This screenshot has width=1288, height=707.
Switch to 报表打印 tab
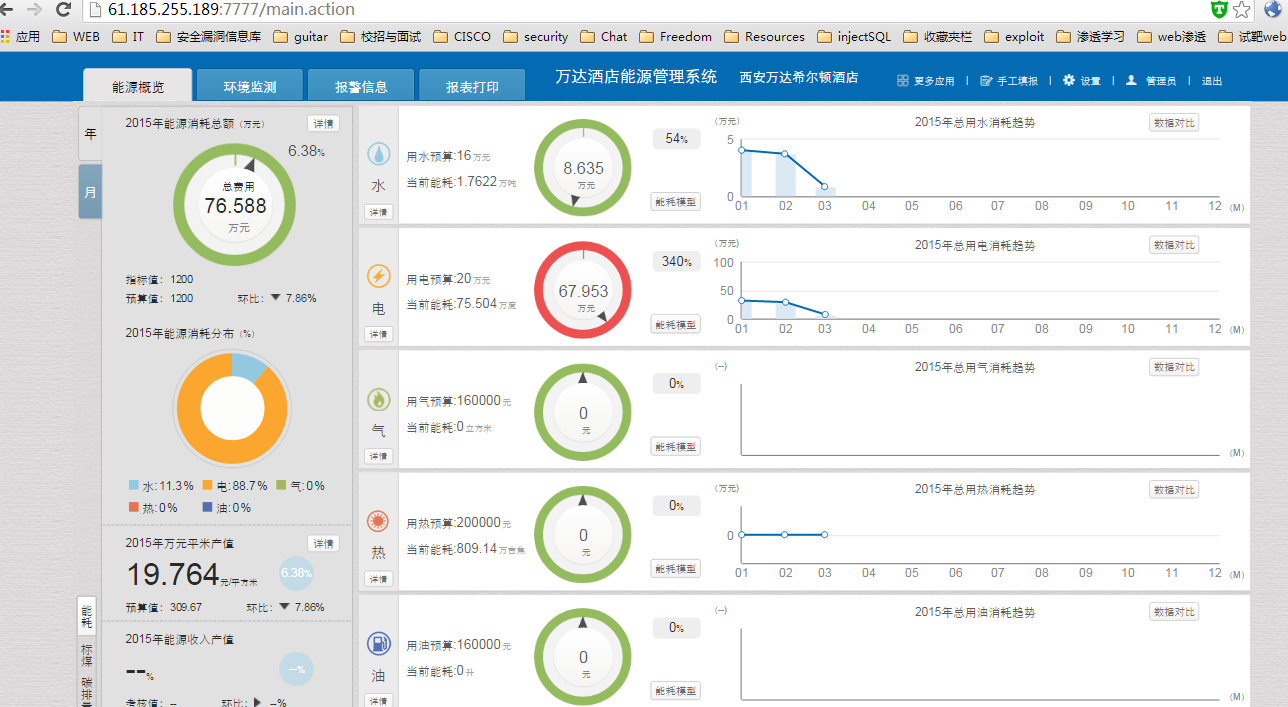click(x=472, y=86)
